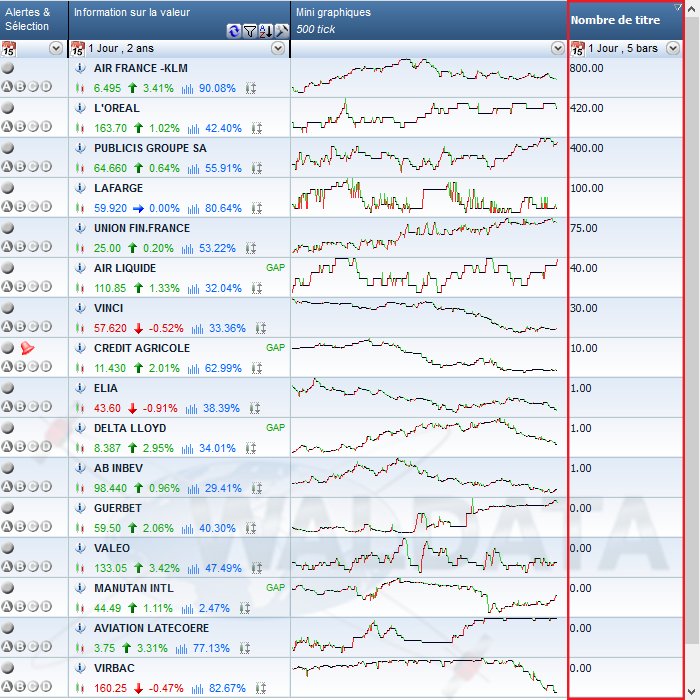The height and width of the screenshot is (700, 700).
Task: Click range candle icon after AB INBEV 29.41%
Action: 257,488
